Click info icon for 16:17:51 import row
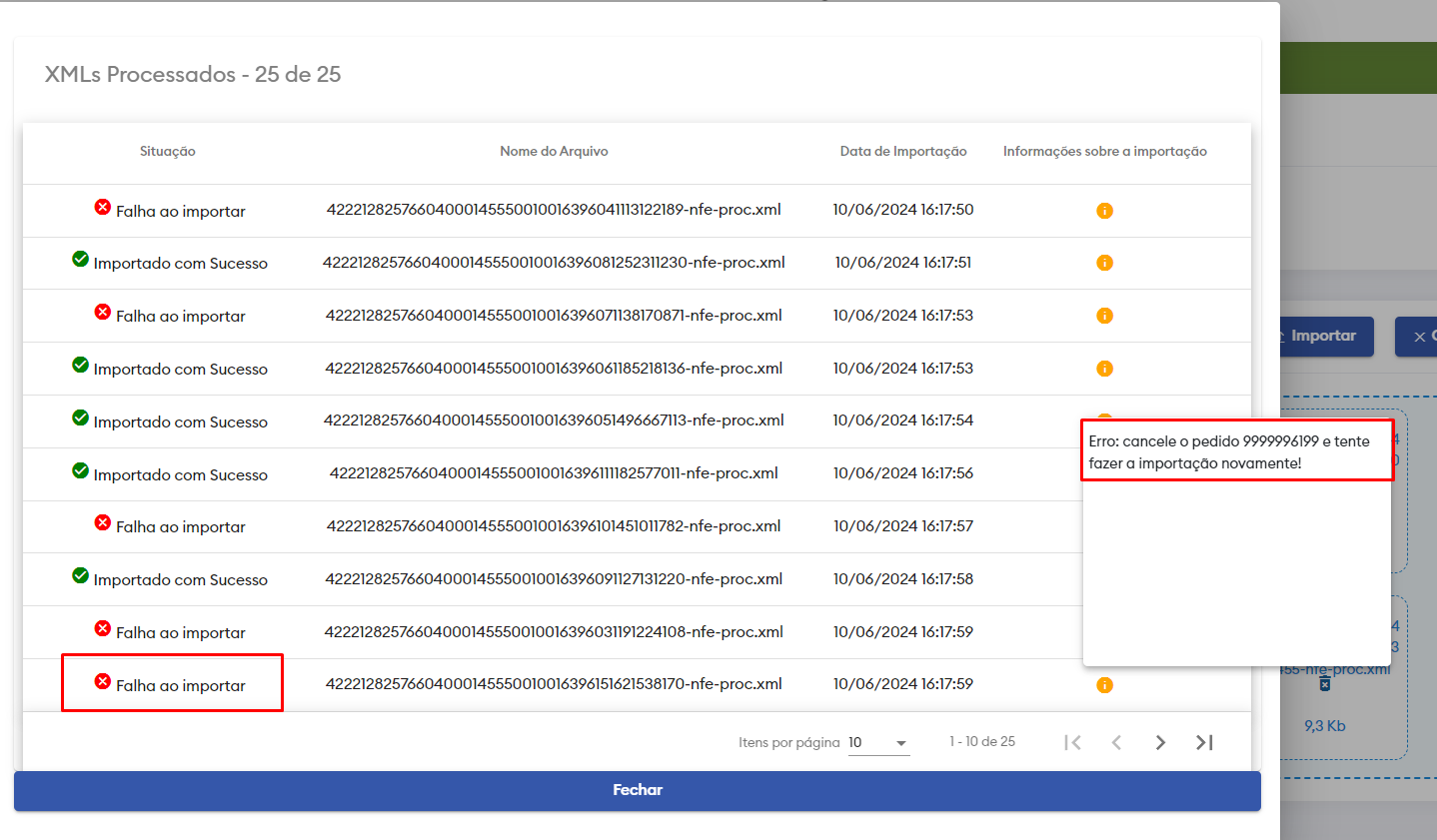 pos(1104,263)
